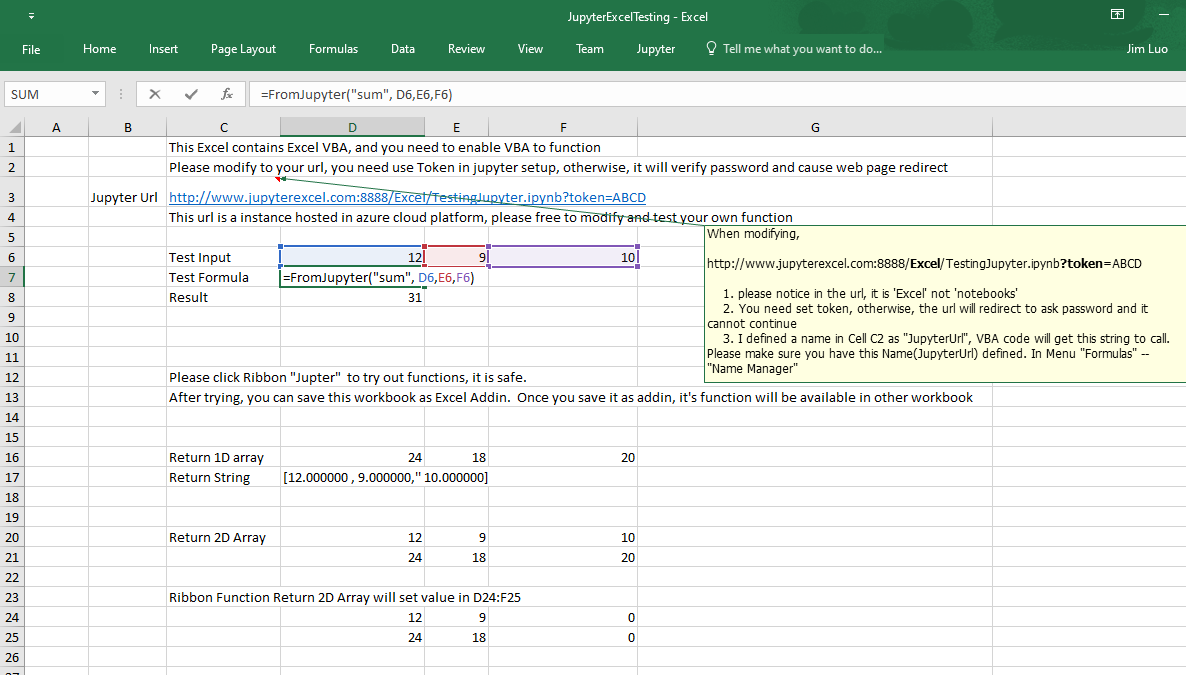
Task: Open Customize Quick Access Toolbar dropdown
Action: click(x=31, y=17)
